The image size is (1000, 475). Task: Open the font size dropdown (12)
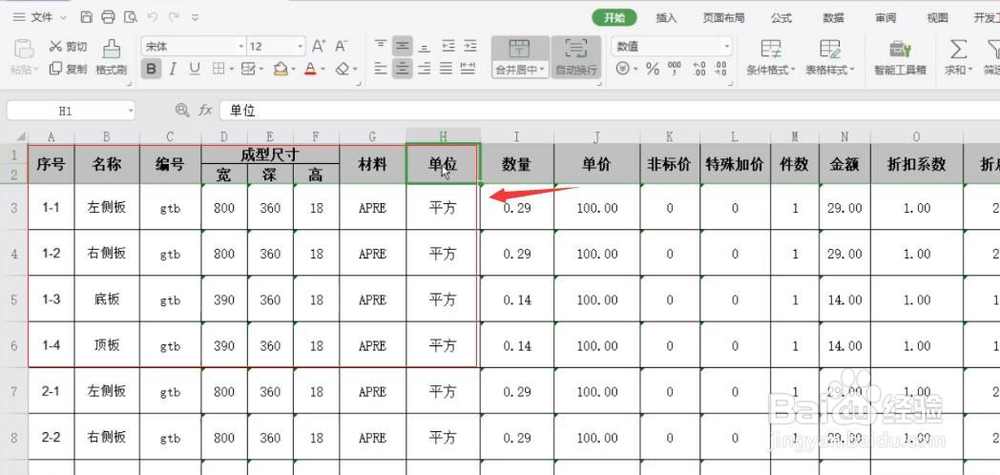pyautogui.click(x=300, y=47)
